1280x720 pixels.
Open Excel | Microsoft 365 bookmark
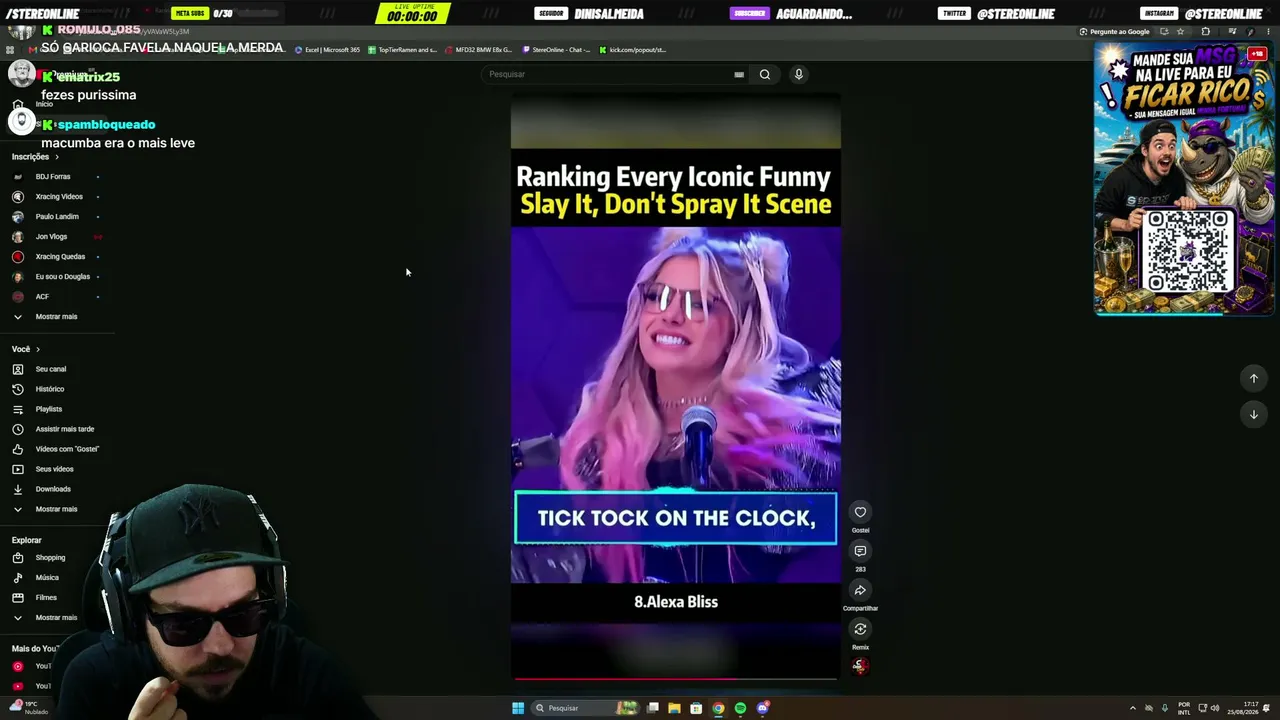[x=327, y=50]
